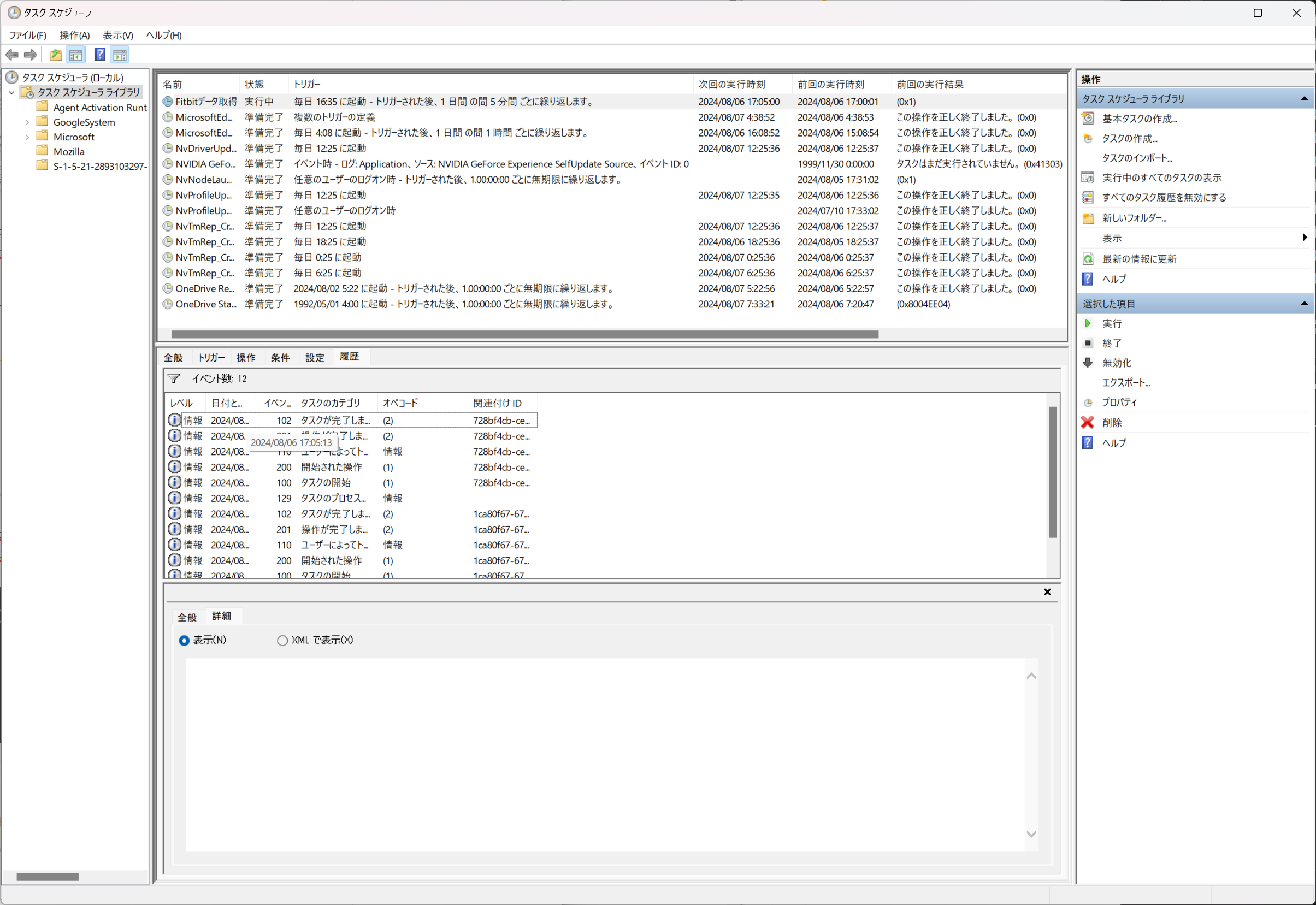Click the エクスポート... action link

coord(1125,383)
